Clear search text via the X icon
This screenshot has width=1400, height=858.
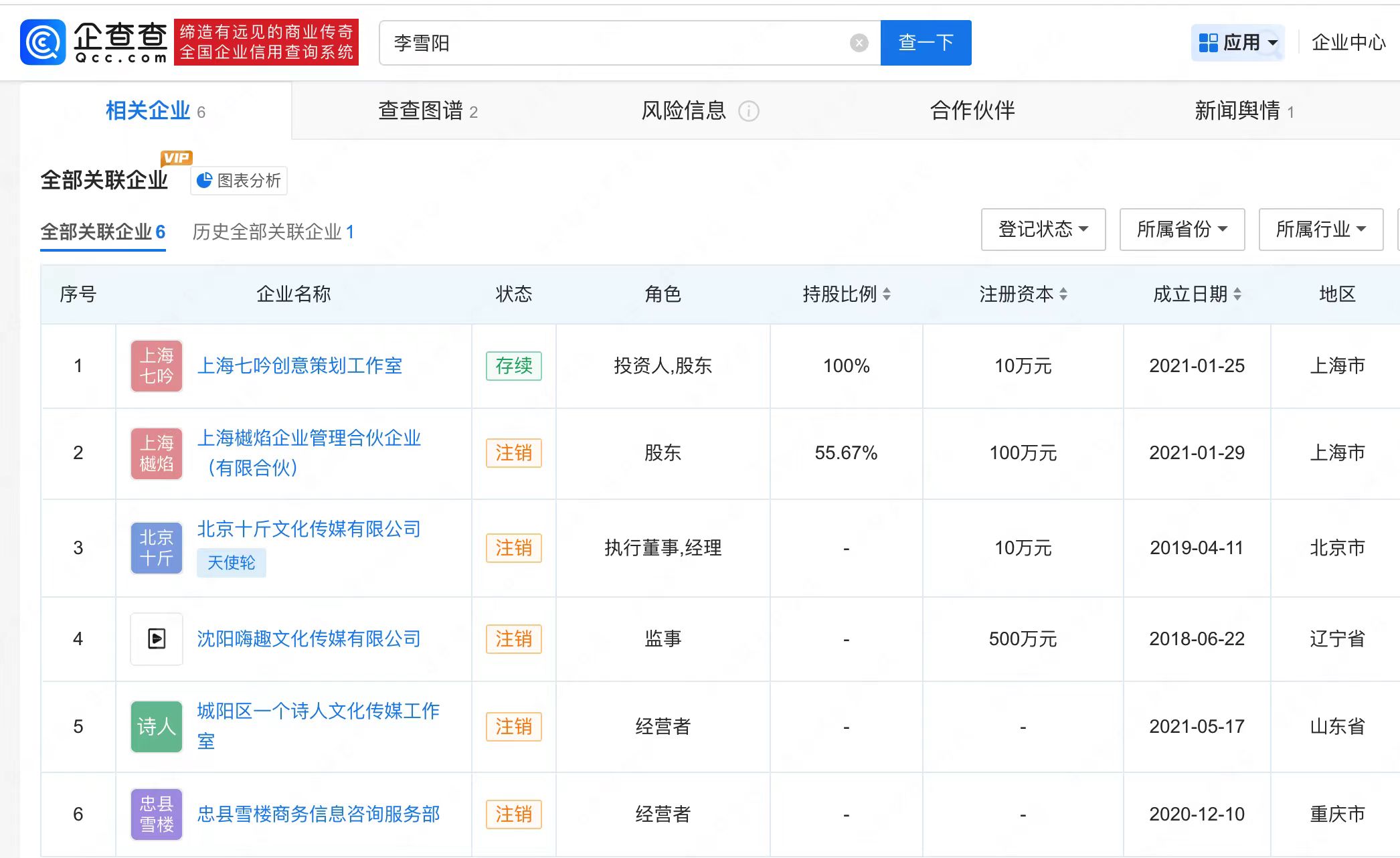click(859, 42)
